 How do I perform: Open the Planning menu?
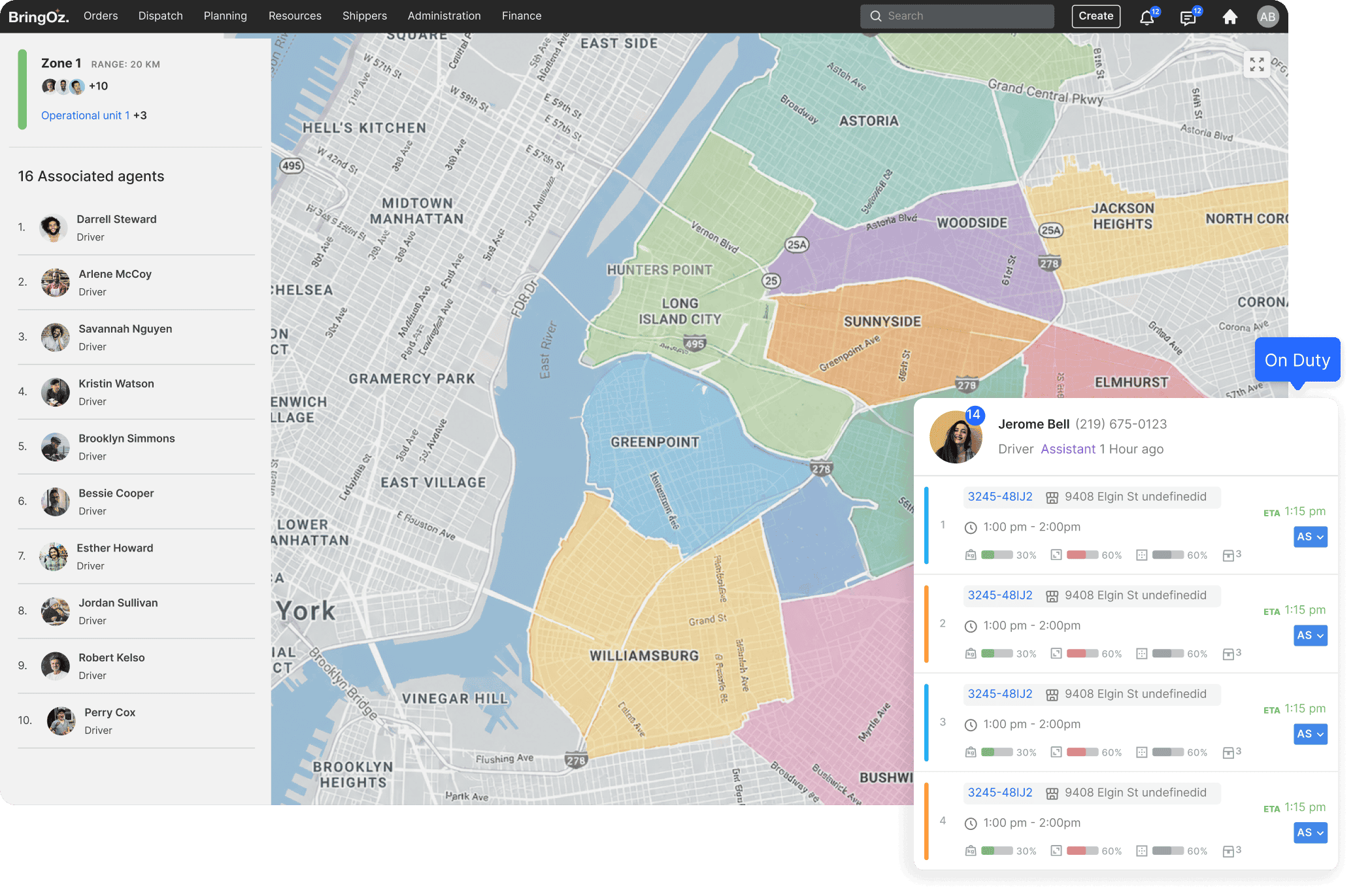[225, 16]
